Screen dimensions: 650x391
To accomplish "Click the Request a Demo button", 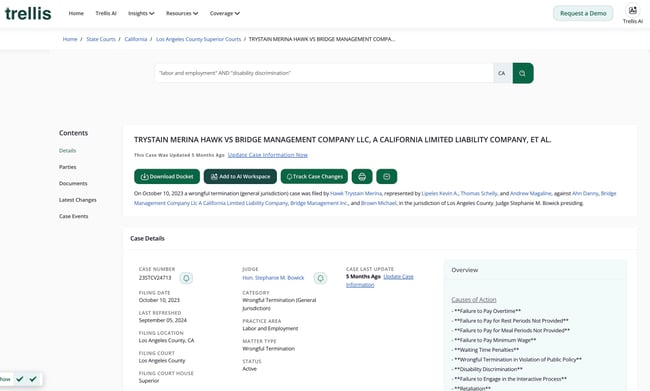I will tap(583, 13).
